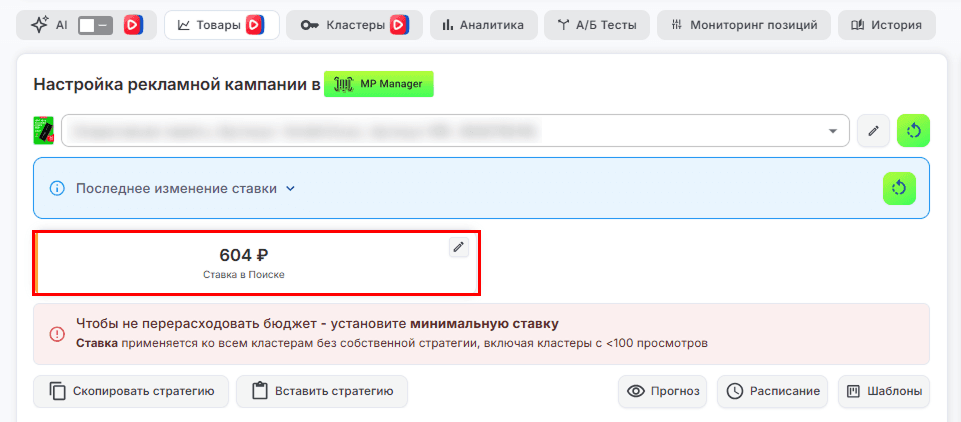Refresh campaign with green icon beside dropdown
961x422 pixels.
913,130
